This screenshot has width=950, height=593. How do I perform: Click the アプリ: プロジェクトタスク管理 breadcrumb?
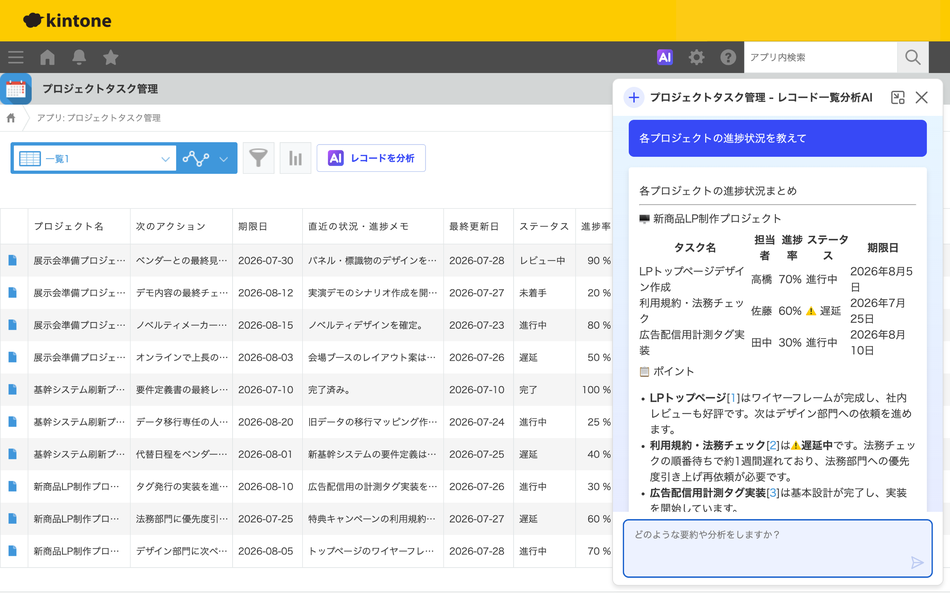99,118
